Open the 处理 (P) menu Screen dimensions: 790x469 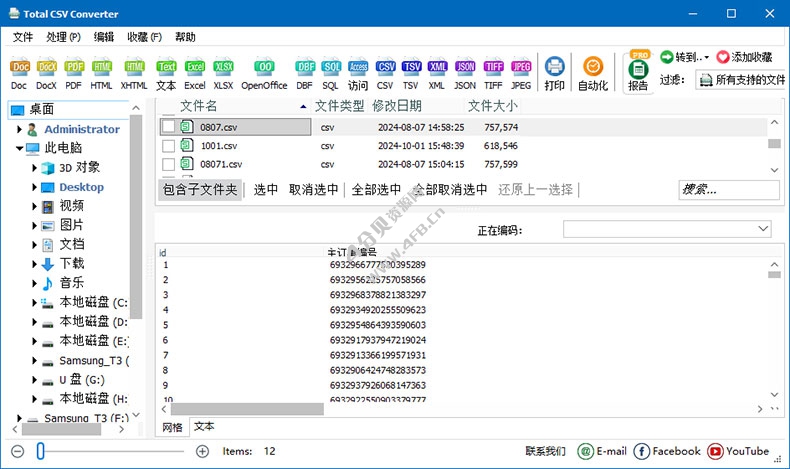tap(63, 37)
